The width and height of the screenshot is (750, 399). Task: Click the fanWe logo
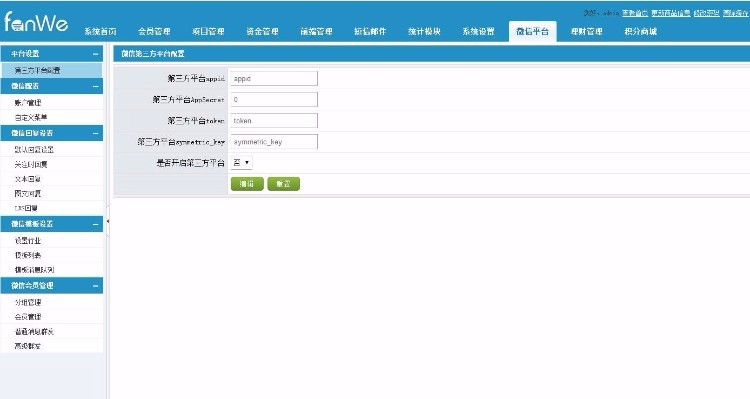coord(36,22)
